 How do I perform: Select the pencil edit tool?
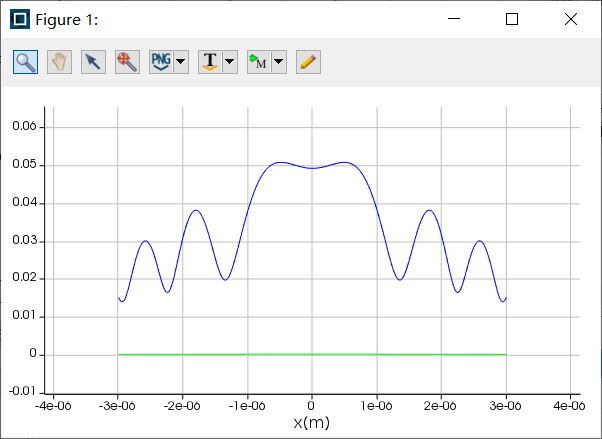(x=308, y=62)
